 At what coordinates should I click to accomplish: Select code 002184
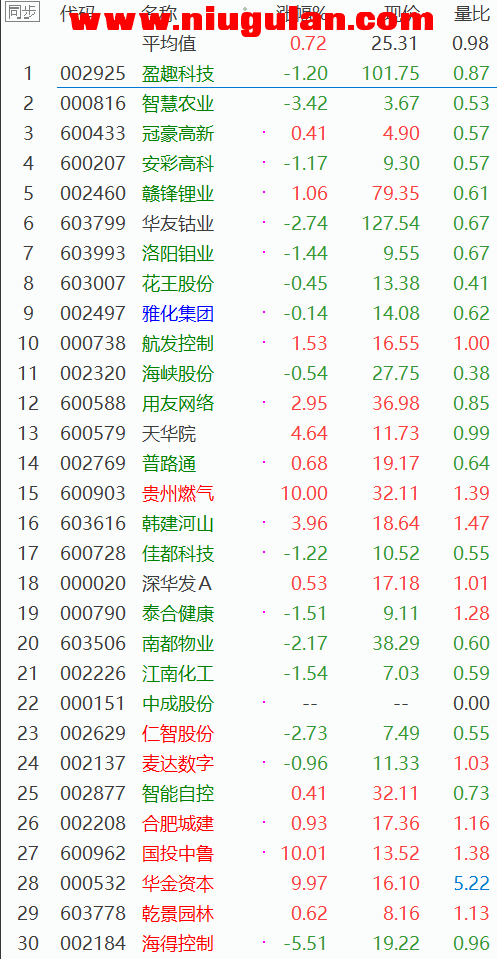(93, 943)
